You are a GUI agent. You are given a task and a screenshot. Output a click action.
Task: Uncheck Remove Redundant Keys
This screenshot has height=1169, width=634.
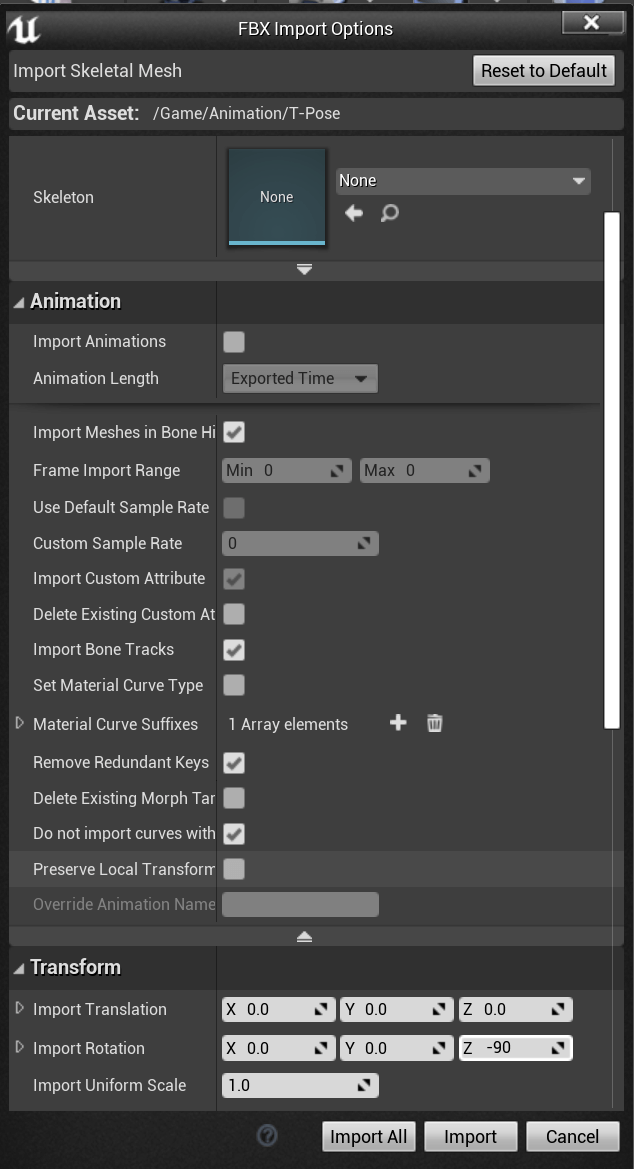click(x=233, y=763)
